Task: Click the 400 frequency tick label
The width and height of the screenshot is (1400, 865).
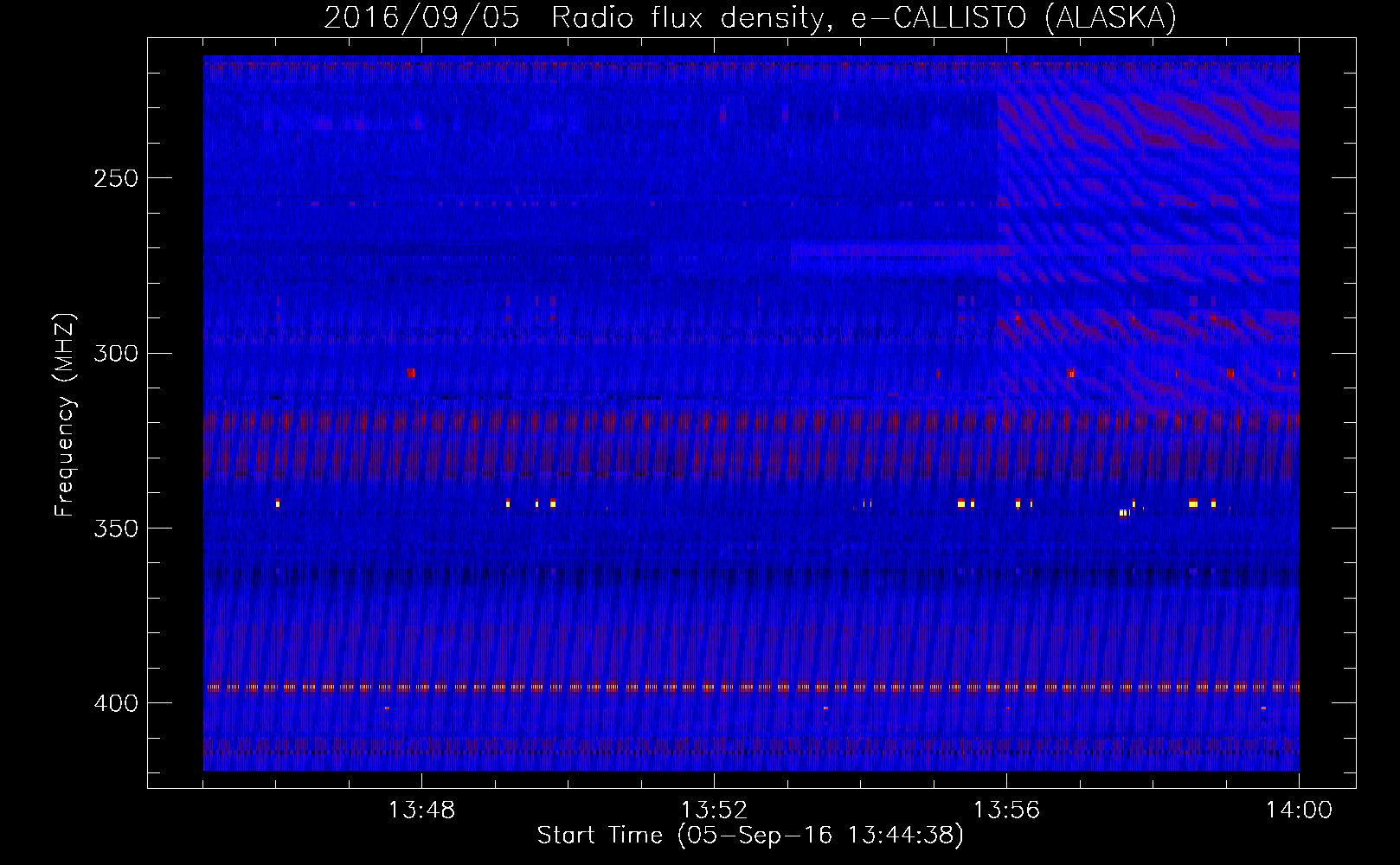Action: (x=116, y=703)
